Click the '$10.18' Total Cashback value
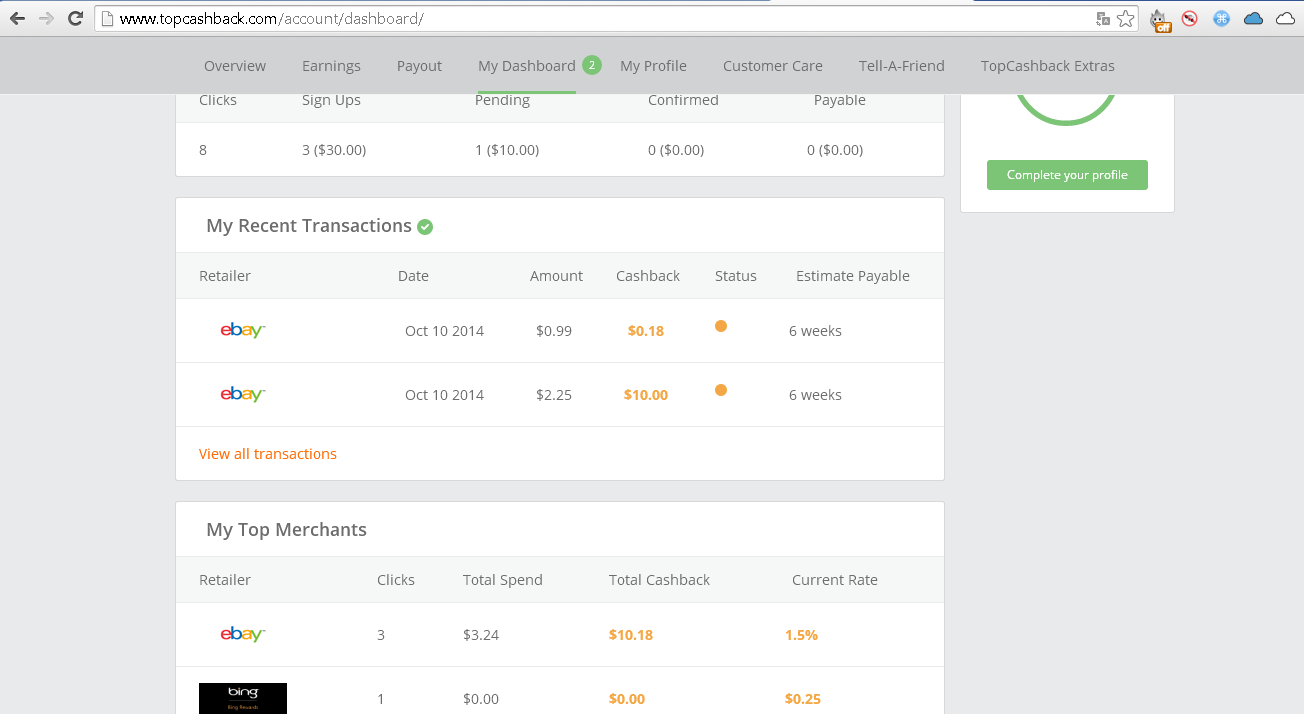Screen dimensions: 1304x714 [631, 635]
